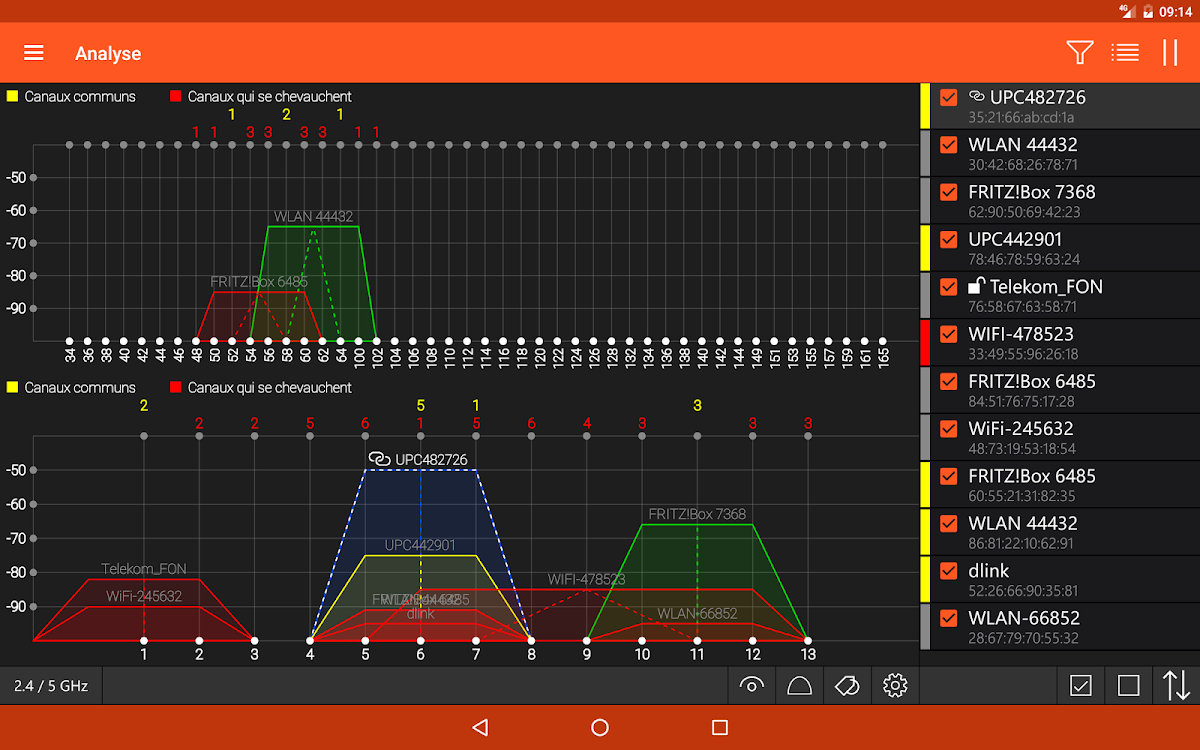The height and width of the screenshot is (750, 1200).
Task: Open the hamburger navigation menu
Action: tap(34, 53)
